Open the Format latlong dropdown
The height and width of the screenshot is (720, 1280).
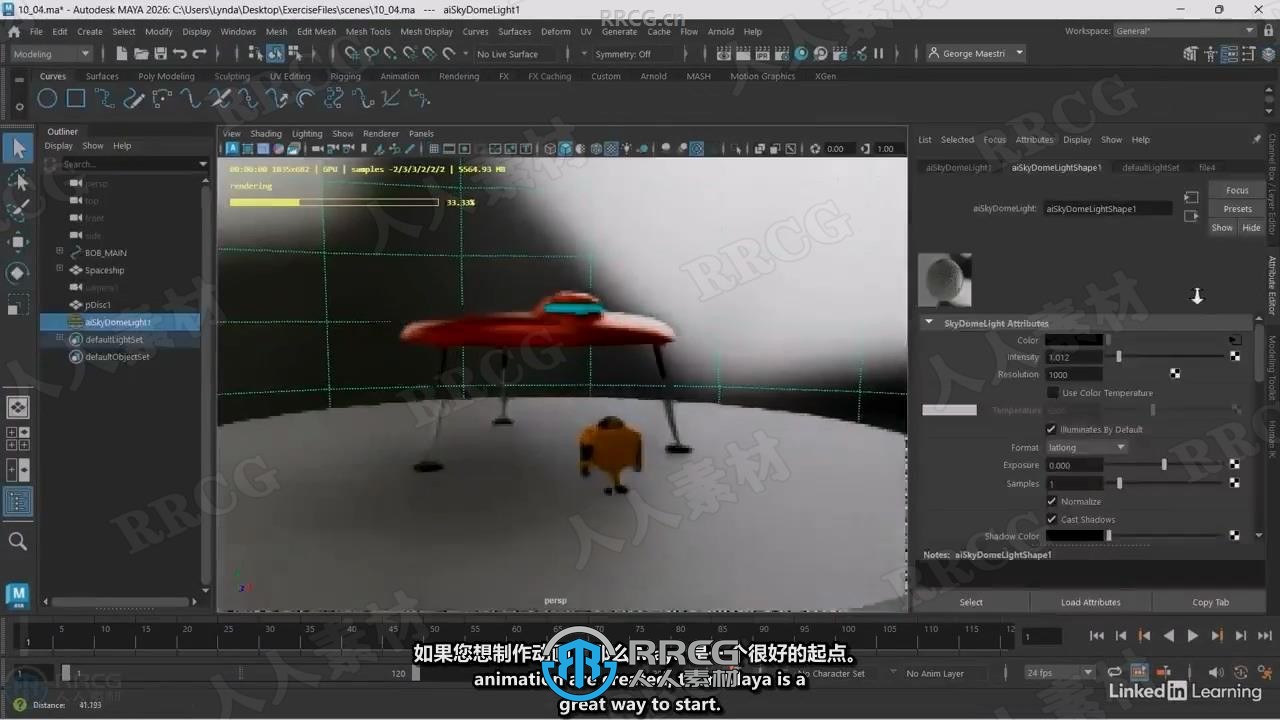click(1086, 447)
